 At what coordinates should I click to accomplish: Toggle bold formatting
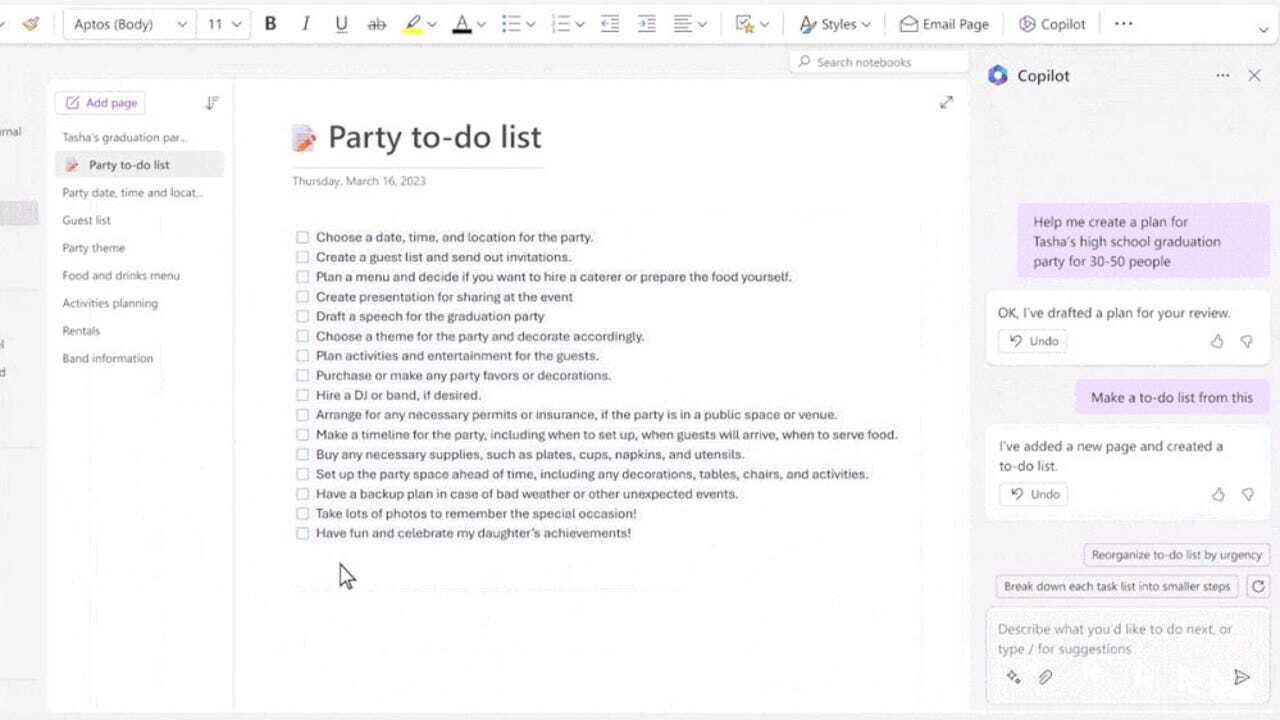point(270,24)
